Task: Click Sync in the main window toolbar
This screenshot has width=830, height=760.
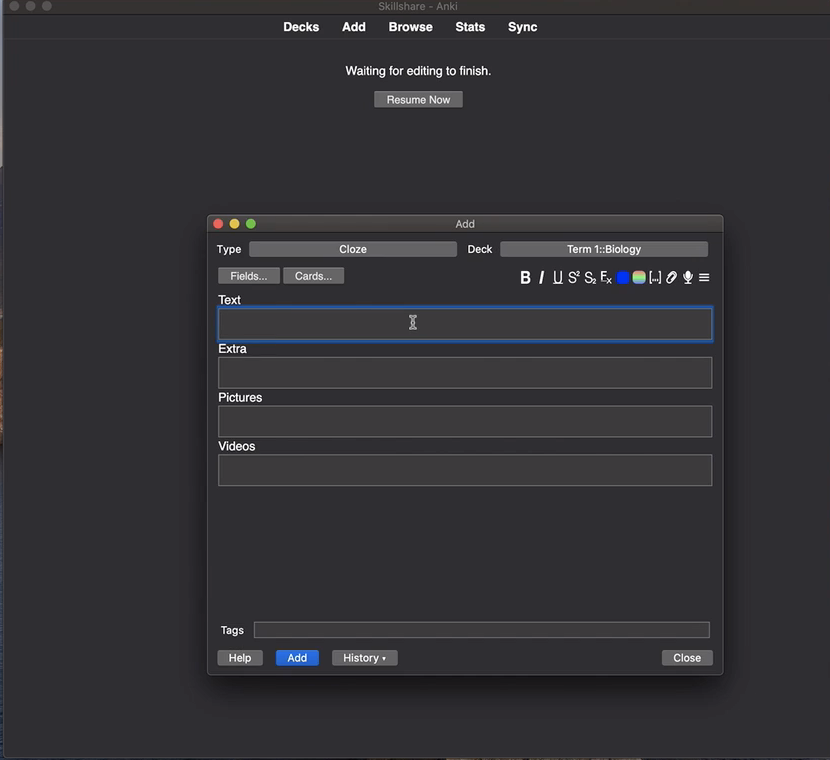Action: (522, 27)
